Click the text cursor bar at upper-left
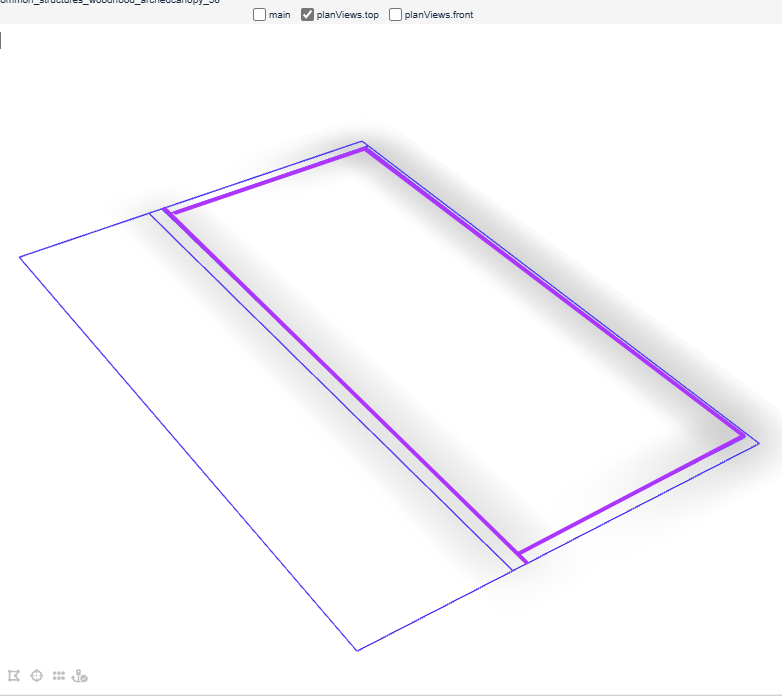The height and width of the screenshot is (696, 782). click(x=1, y=41)
